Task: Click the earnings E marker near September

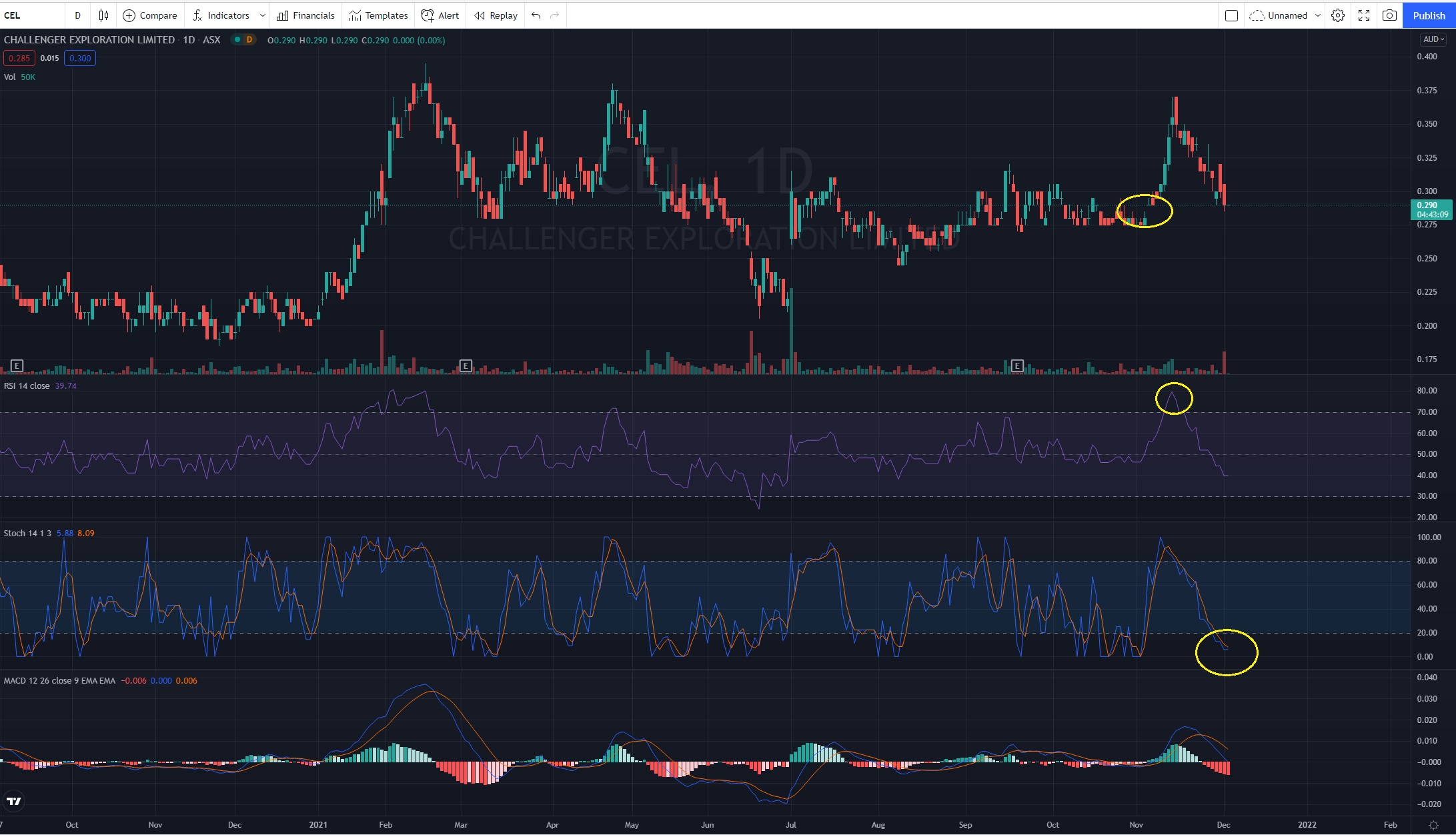Action: pyautogui.click(x=1017, y=365)
